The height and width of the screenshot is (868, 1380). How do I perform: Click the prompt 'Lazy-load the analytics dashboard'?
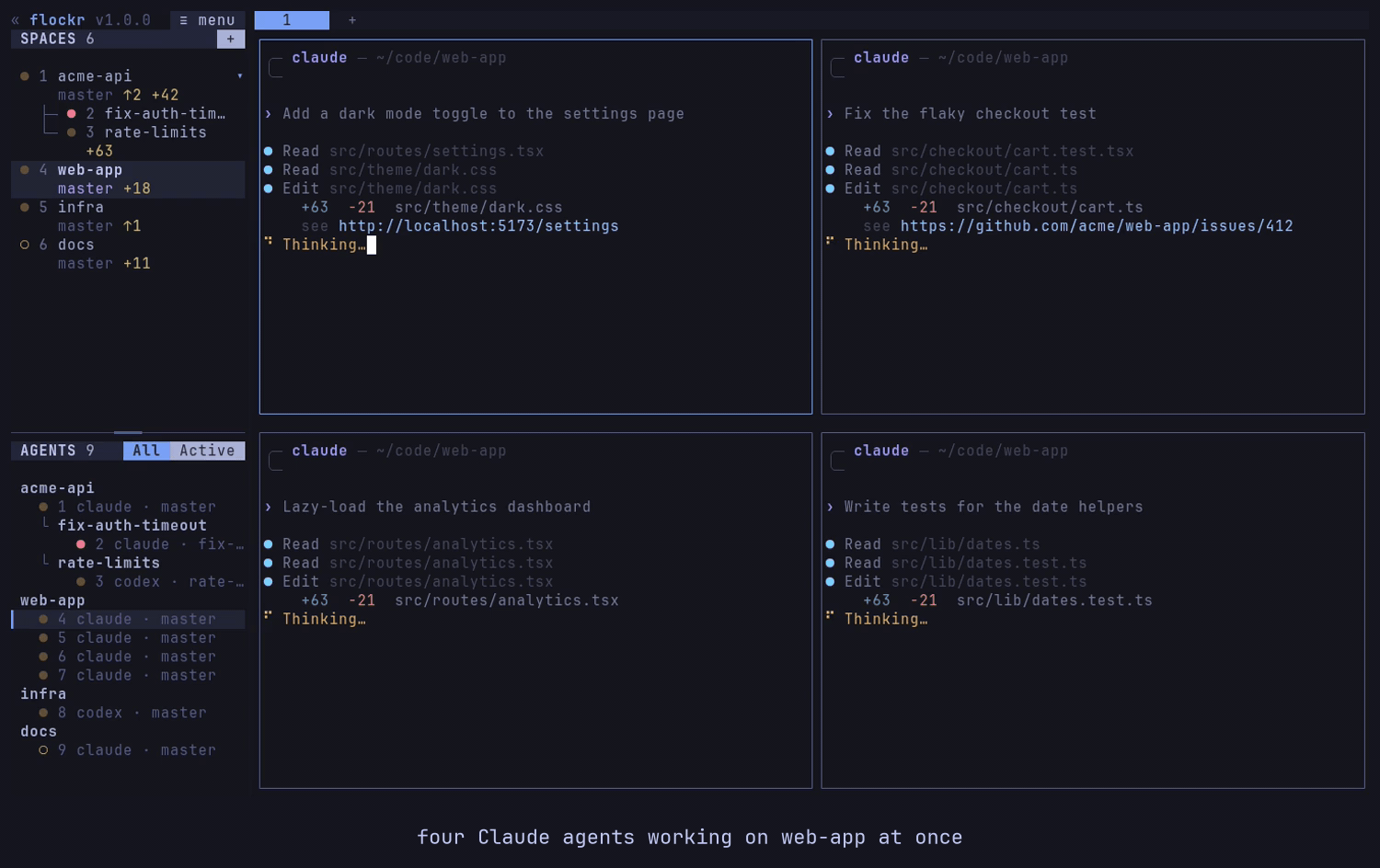437,507
